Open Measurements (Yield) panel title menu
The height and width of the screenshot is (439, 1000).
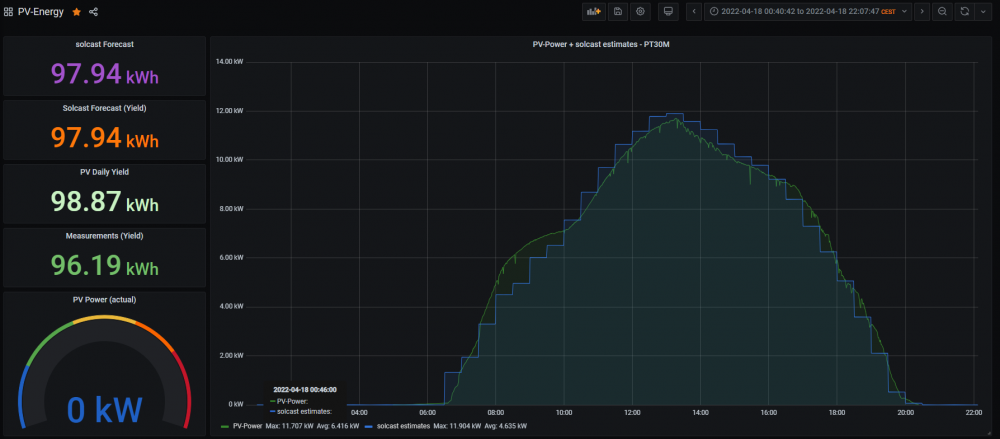click(104, 236)
